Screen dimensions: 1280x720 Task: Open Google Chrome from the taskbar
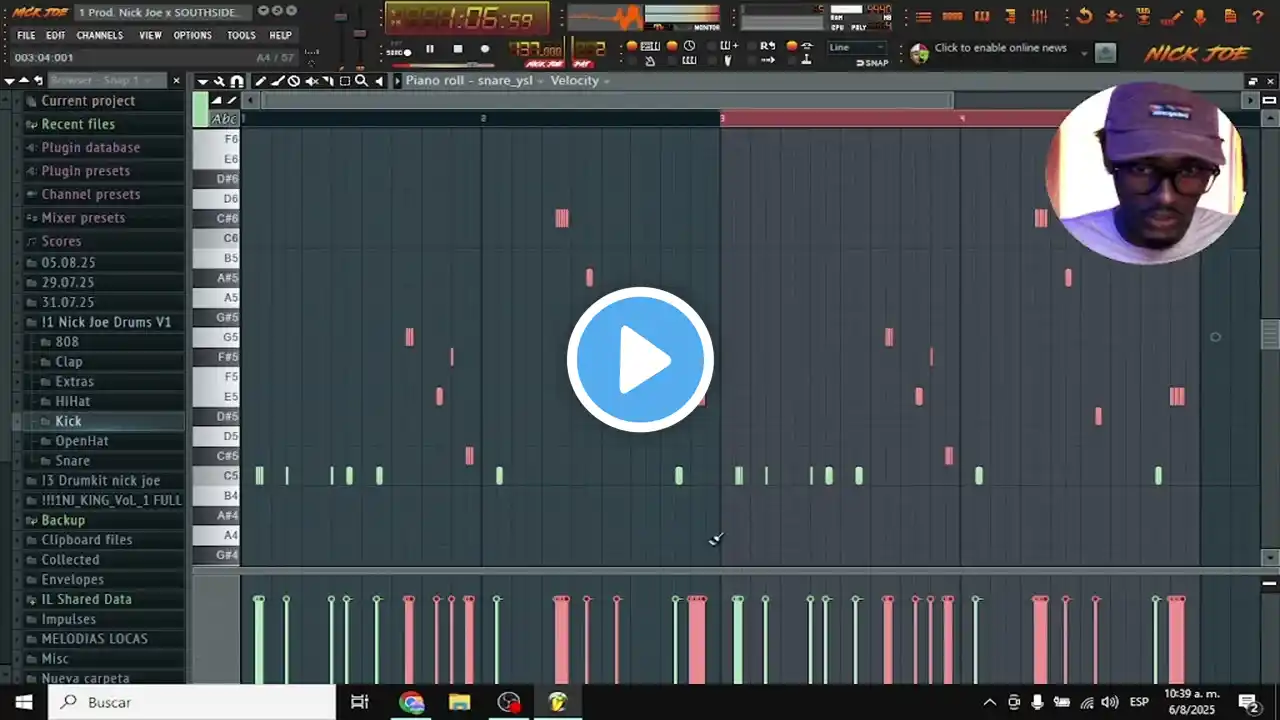[x=411, y=702]
